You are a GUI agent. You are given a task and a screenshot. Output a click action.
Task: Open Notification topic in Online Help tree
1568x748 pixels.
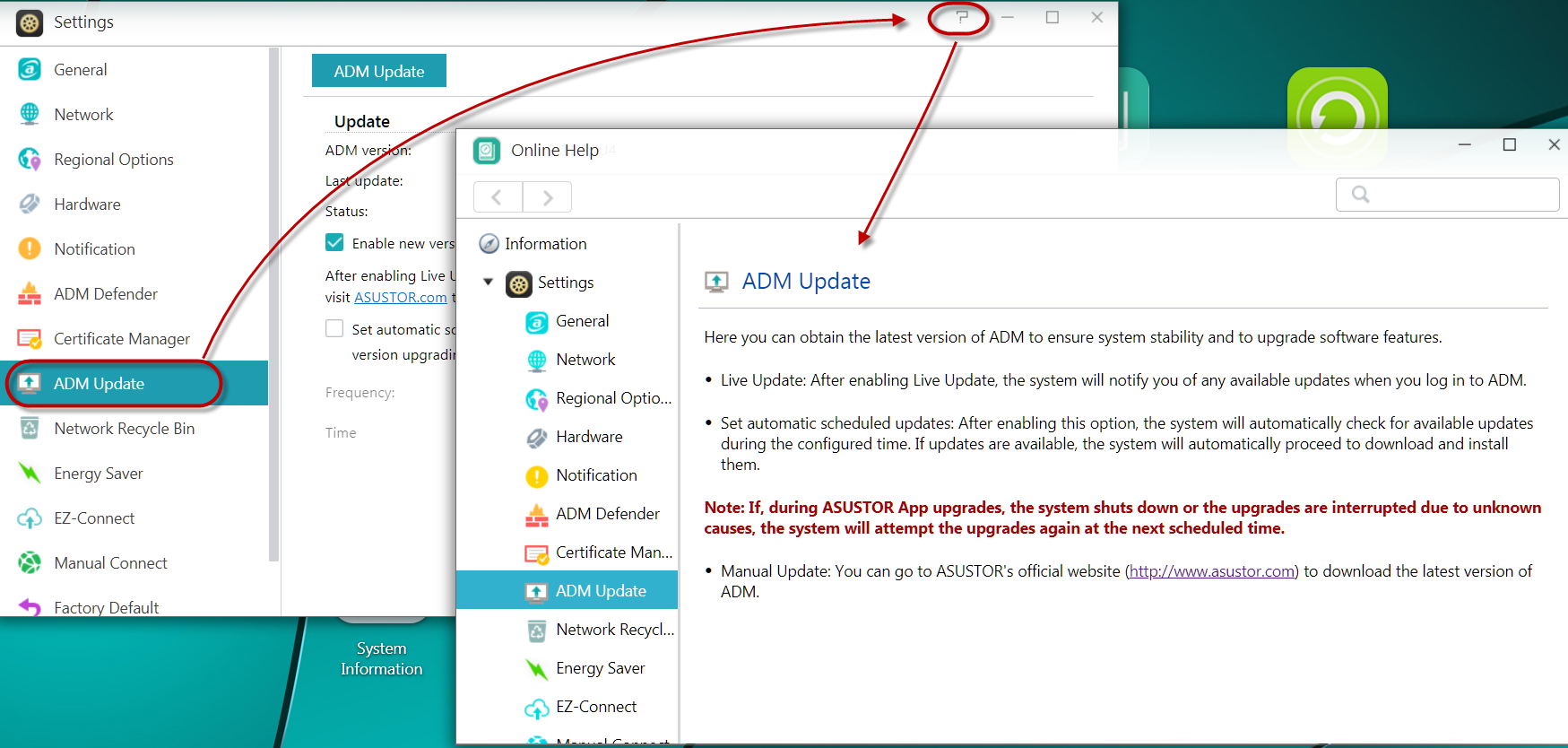(x=567, y=475)
